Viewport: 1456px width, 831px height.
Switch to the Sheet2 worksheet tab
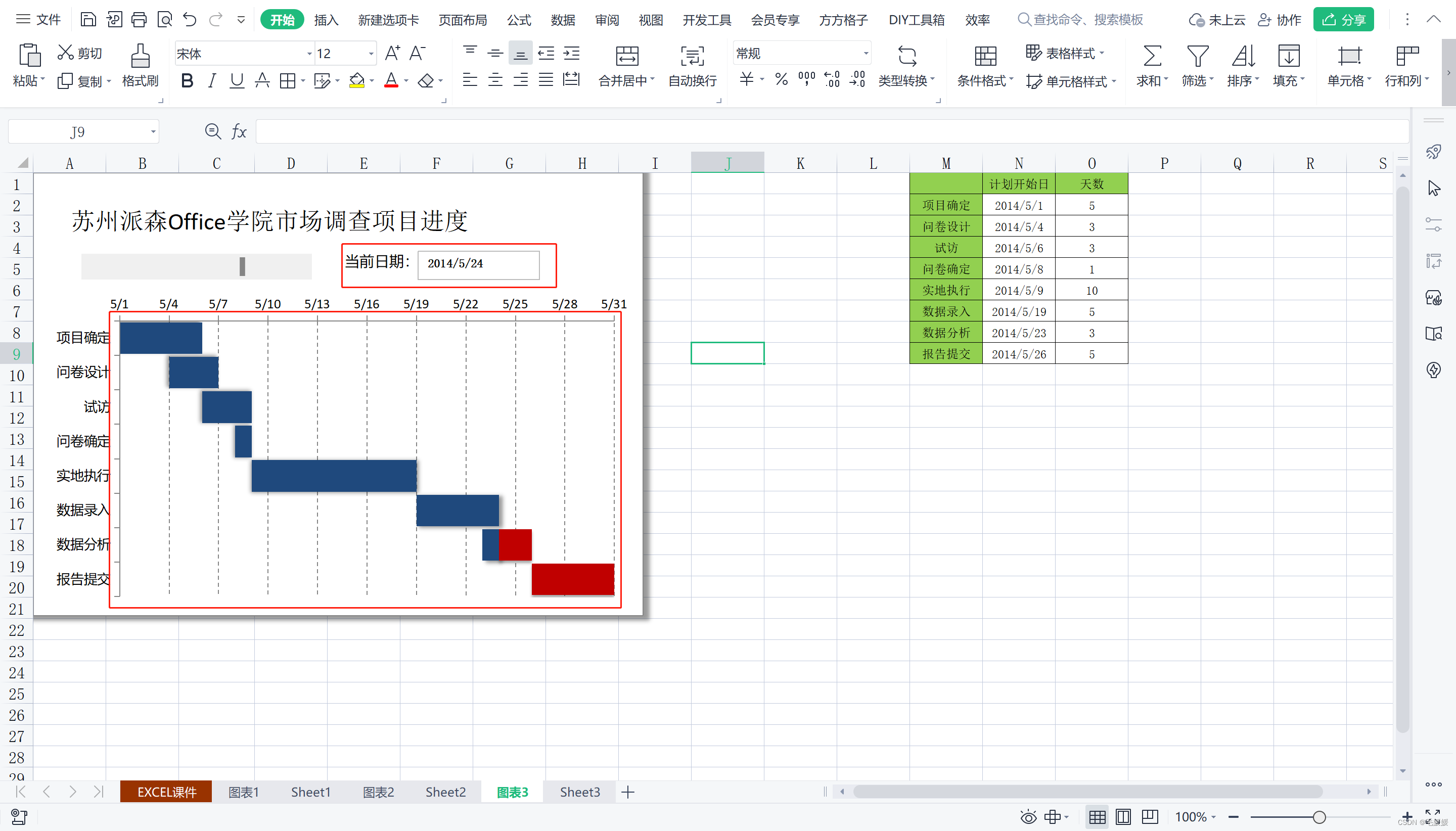445,792
